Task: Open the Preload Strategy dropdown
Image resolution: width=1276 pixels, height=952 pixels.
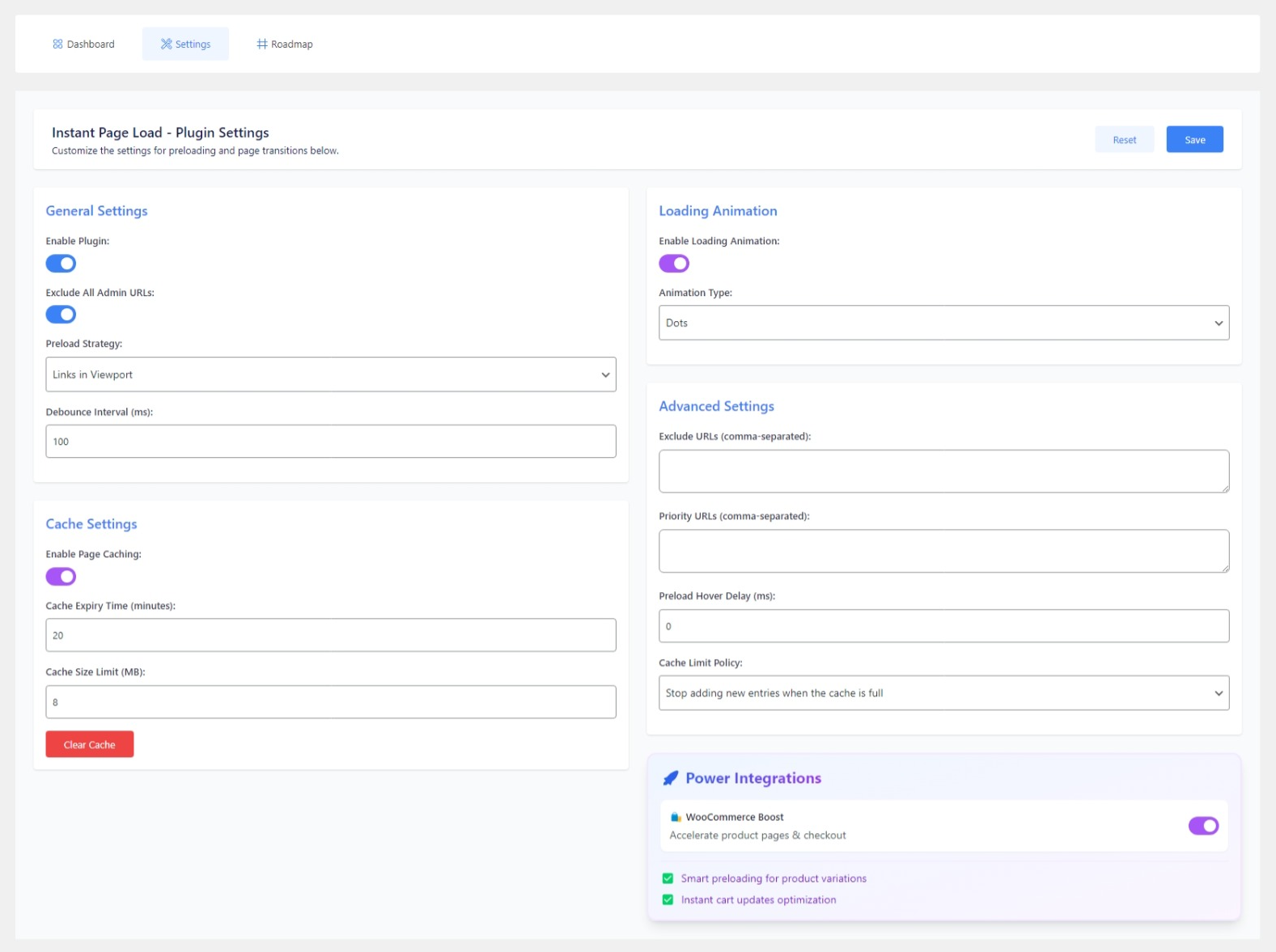Action: point(330,374)
